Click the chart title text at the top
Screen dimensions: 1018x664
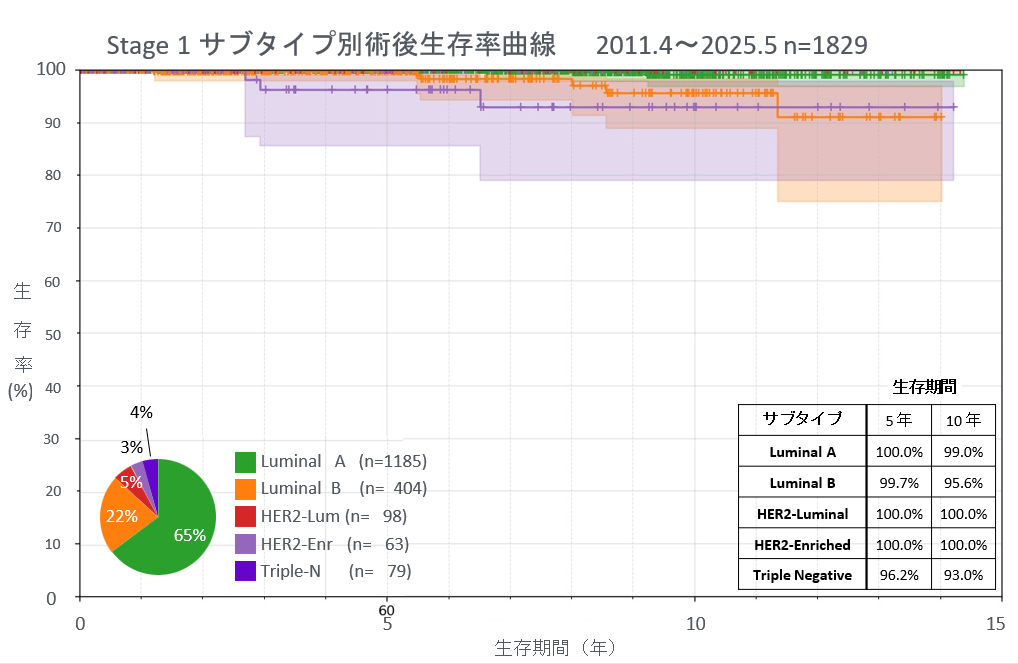click(486, 44)
